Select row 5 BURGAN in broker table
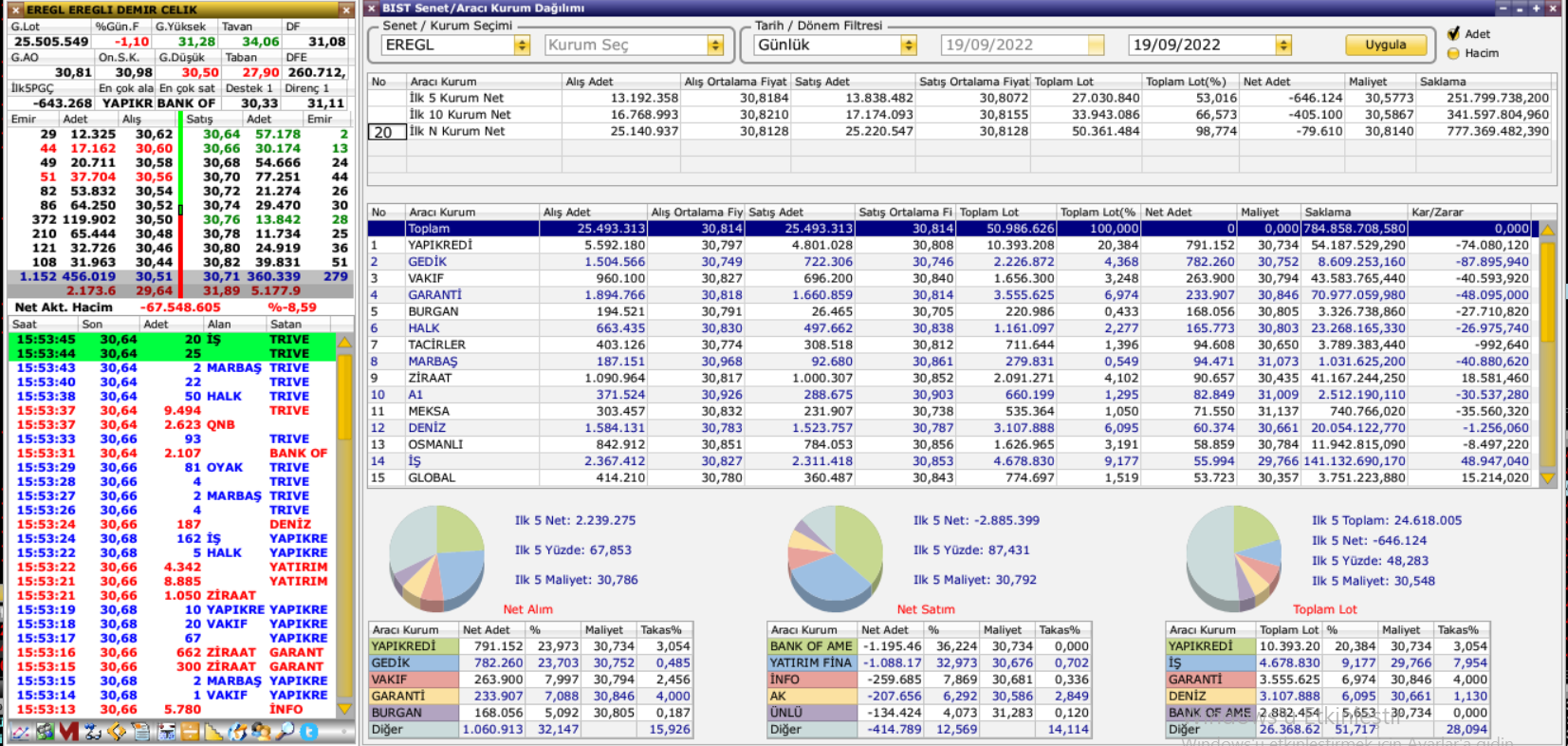1568x746 pixels. point(950,311)
